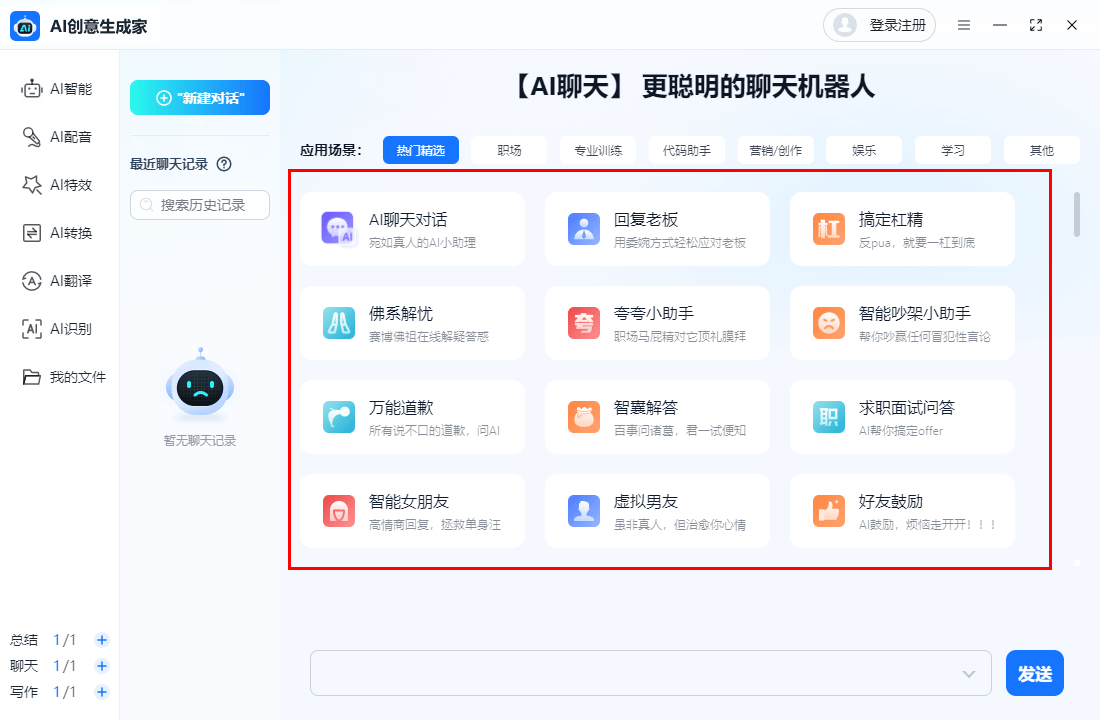Open the AI配音 voiceover tool

pos(58,137)
